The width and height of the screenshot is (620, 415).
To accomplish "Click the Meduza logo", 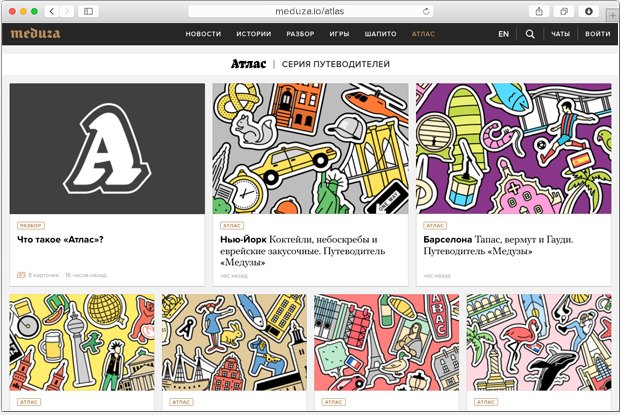I will 36,33.
